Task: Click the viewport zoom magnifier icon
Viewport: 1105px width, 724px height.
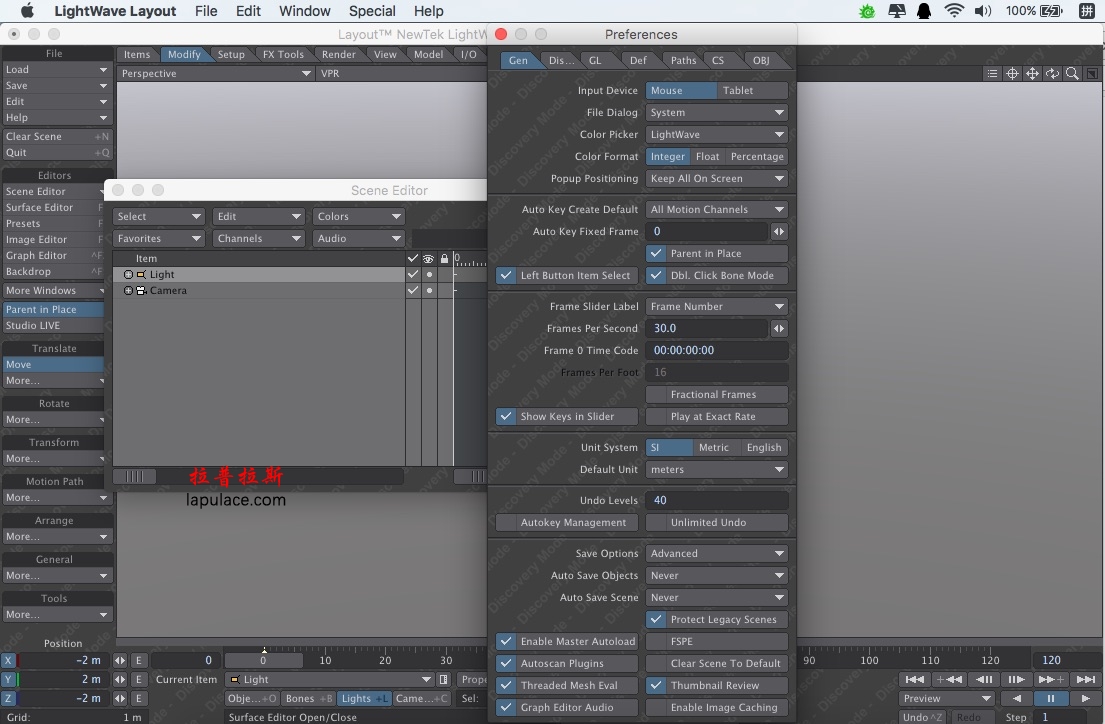Action: pyautogui.click(x=1072, y=73)
